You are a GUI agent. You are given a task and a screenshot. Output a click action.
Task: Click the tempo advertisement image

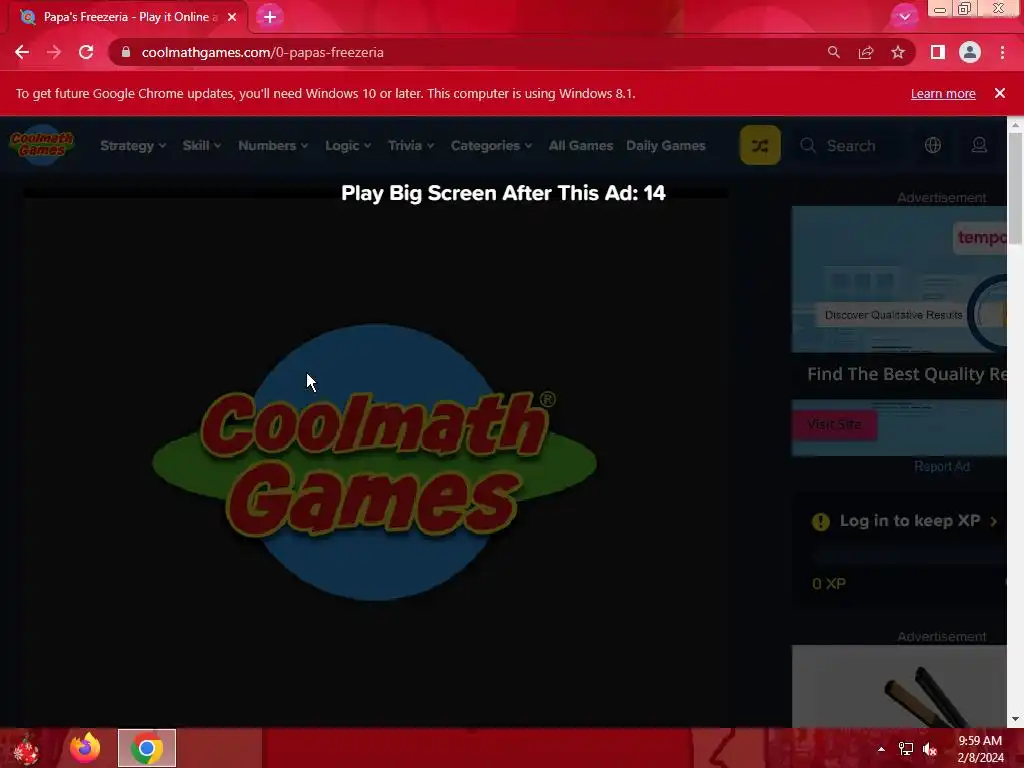(x=899, y=280)
